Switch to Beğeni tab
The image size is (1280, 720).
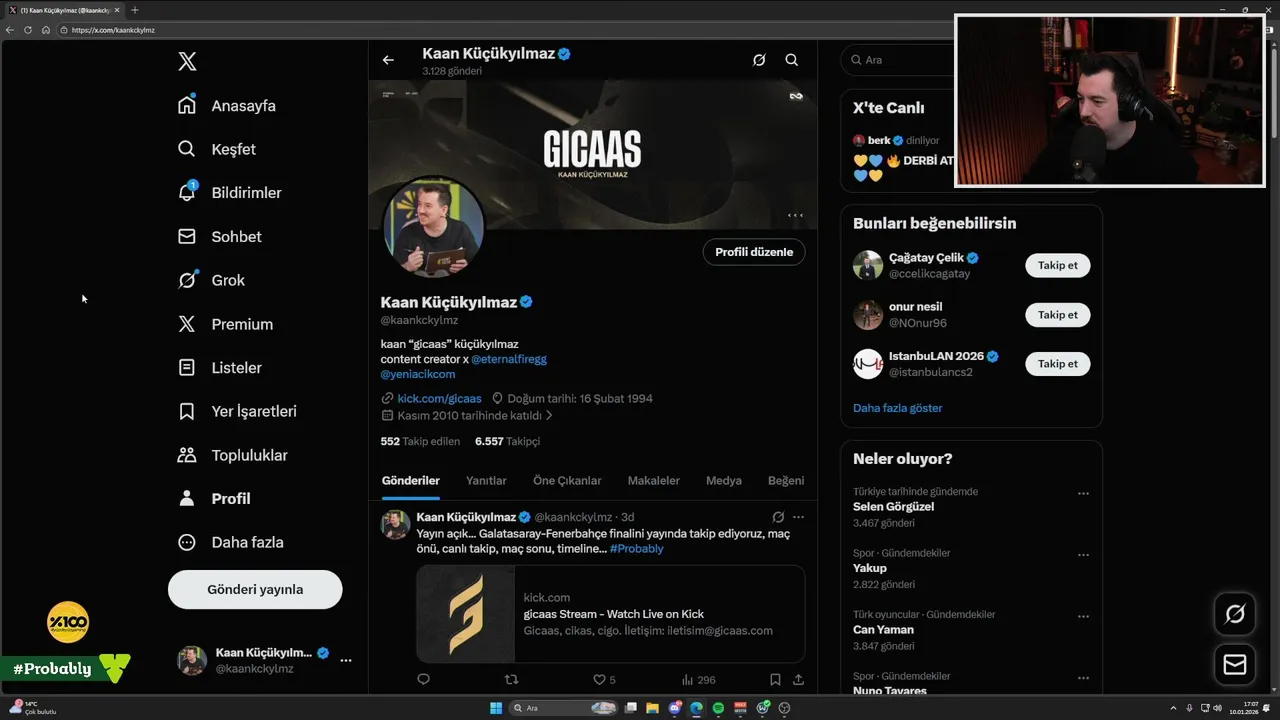coord(786,481)
